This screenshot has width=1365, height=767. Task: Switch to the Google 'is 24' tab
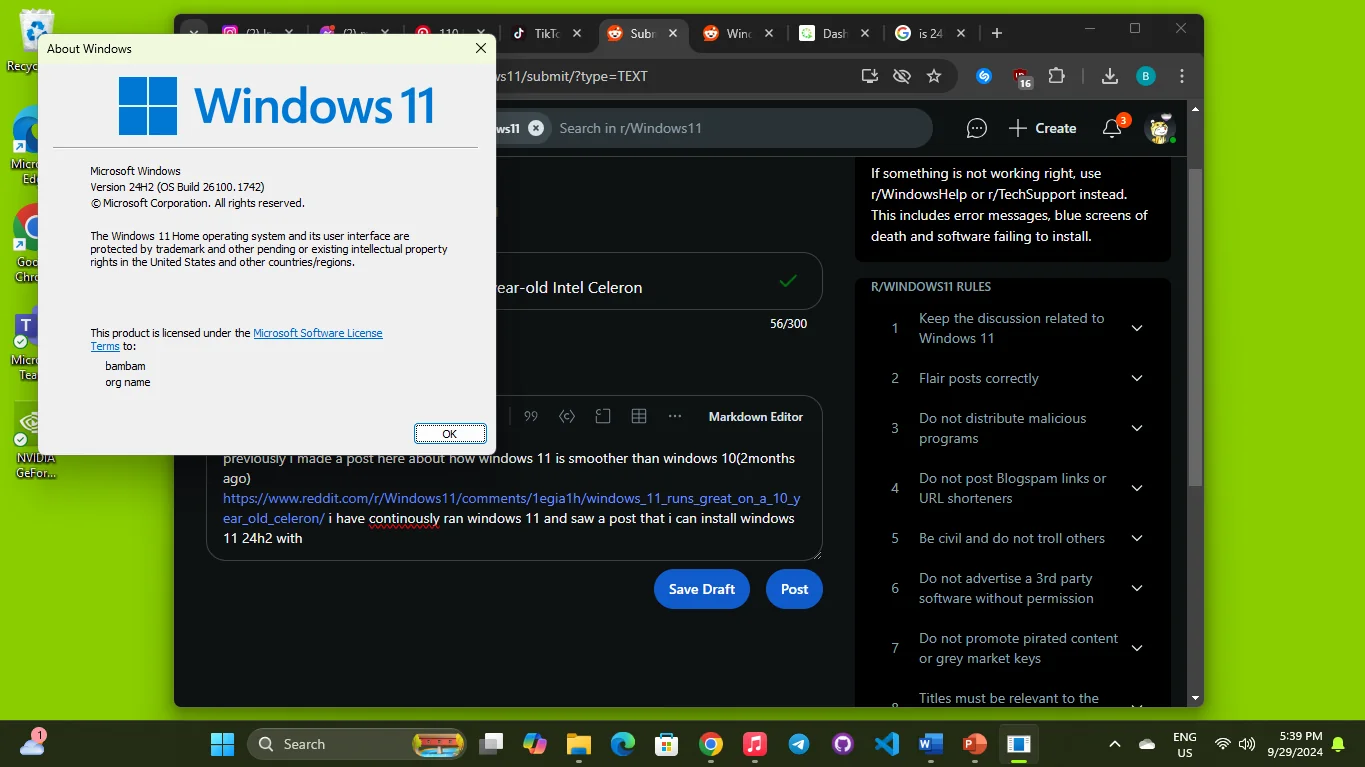pos(930,33)
